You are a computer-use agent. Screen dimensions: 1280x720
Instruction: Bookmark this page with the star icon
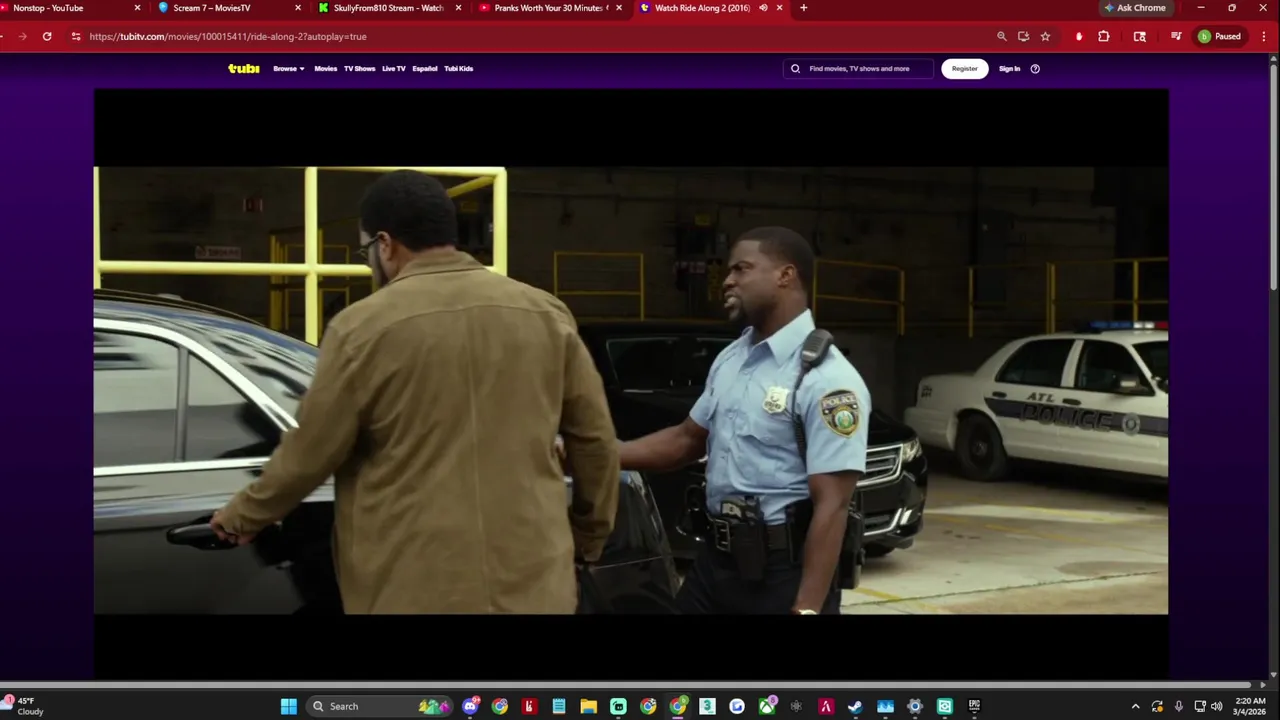pyautogui.click(x=1045, y=36)
